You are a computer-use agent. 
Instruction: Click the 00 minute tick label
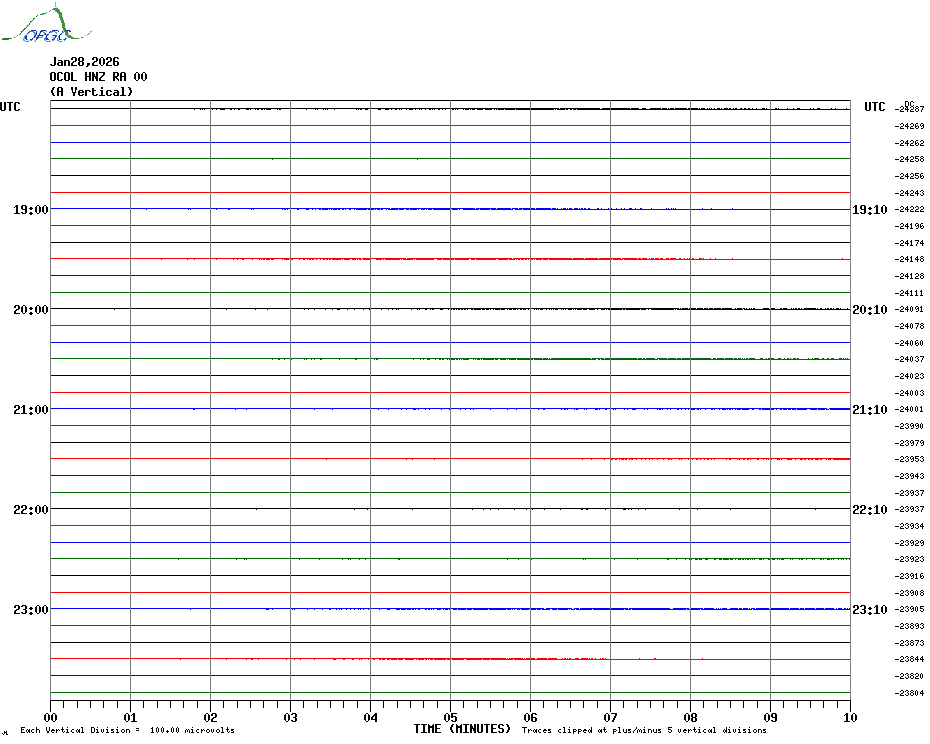tap(51, 717)
